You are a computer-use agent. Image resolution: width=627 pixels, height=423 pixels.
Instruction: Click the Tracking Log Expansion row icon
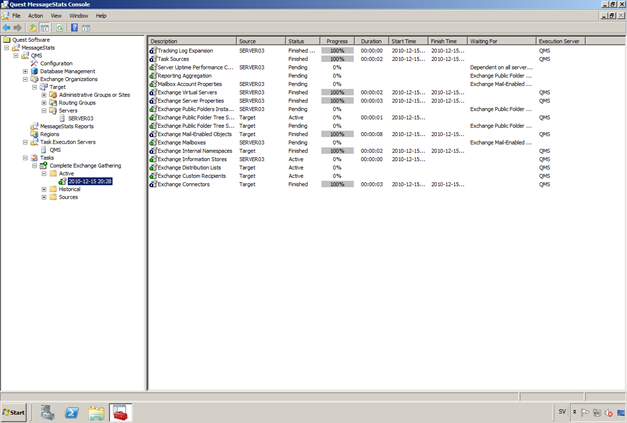pos(153,50)
